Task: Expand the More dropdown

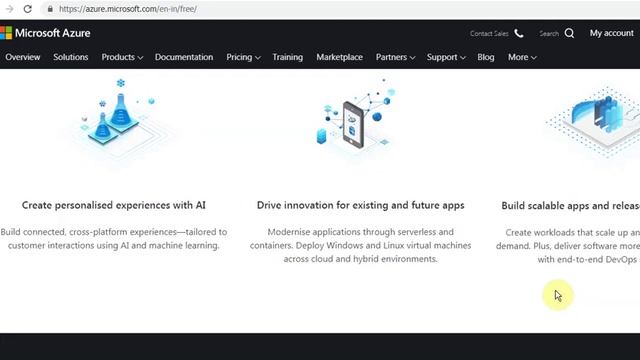Action: click(522, 57)
